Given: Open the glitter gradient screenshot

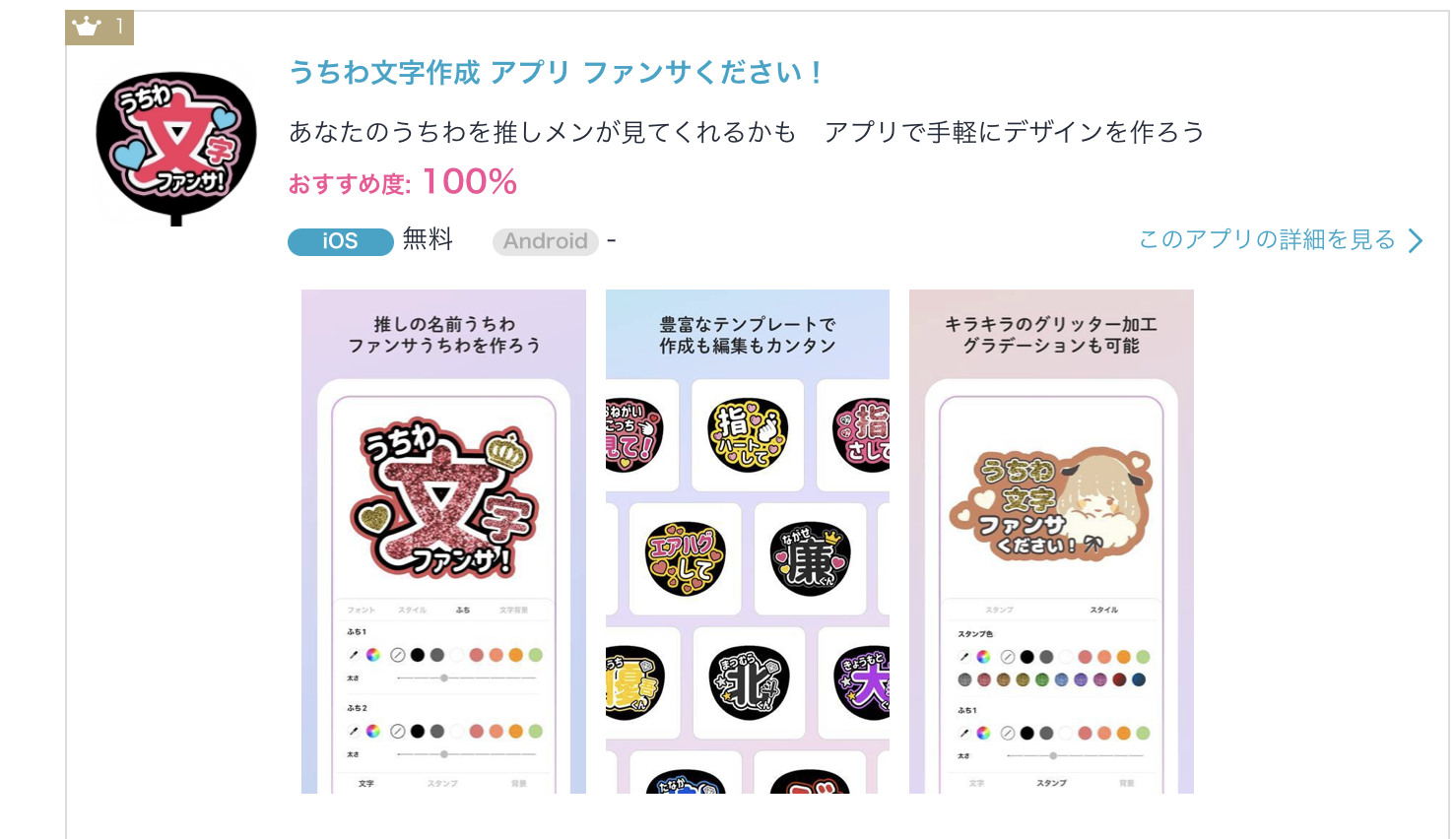Looking at the screenshot, I should point(1051,542).
